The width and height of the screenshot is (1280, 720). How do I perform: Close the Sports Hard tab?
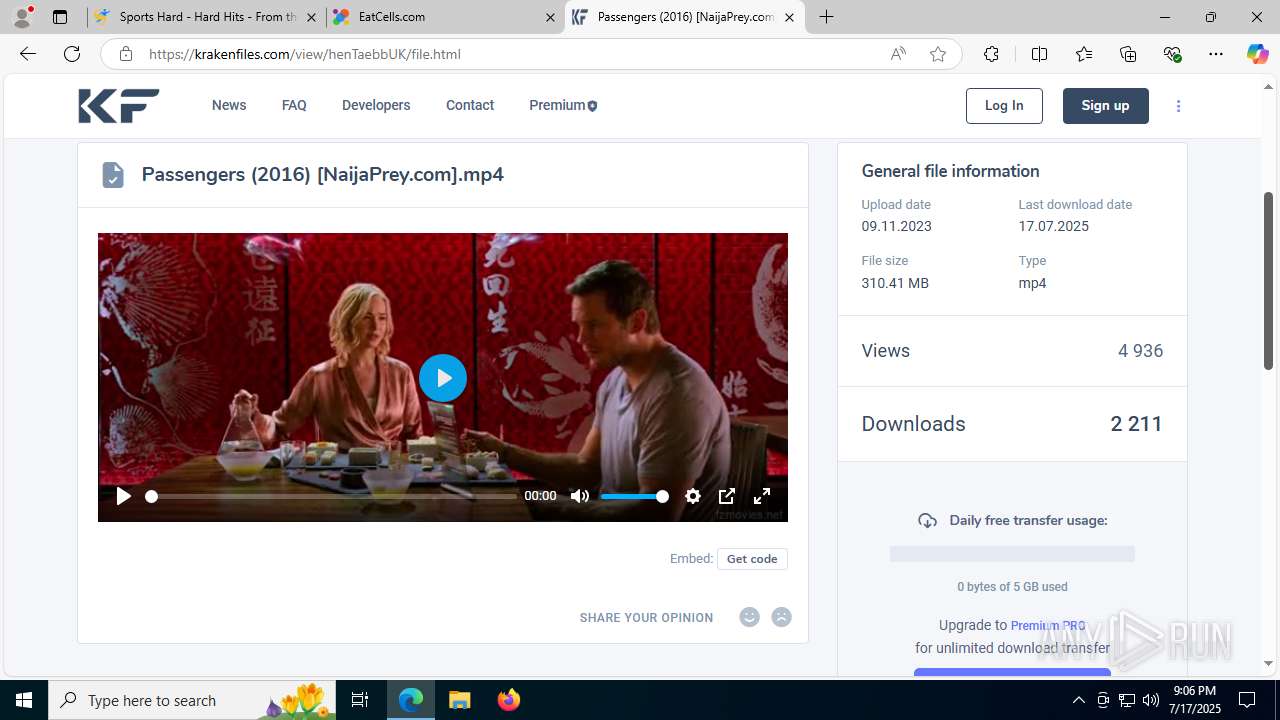coord(312,17)
